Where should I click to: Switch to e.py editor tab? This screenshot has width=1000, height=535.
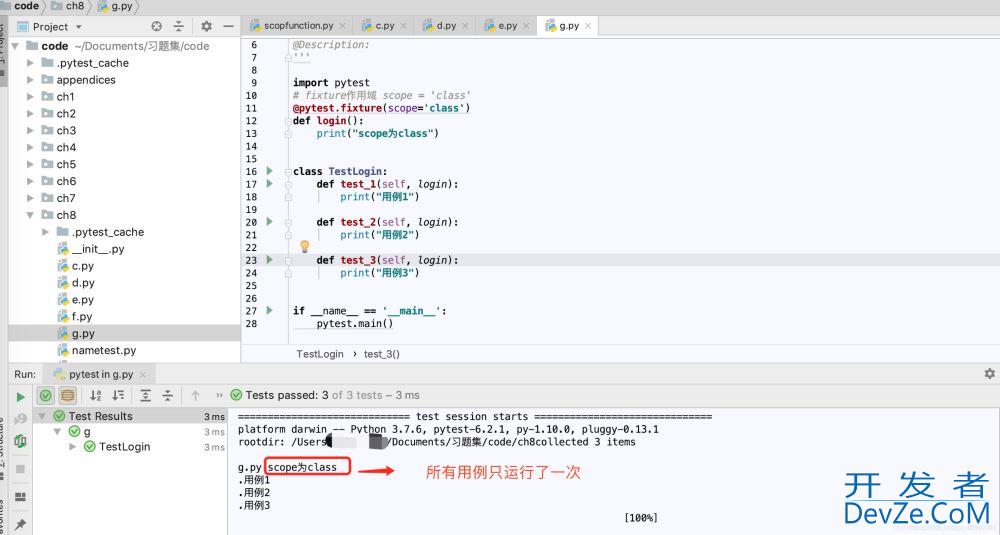(508, 26)
